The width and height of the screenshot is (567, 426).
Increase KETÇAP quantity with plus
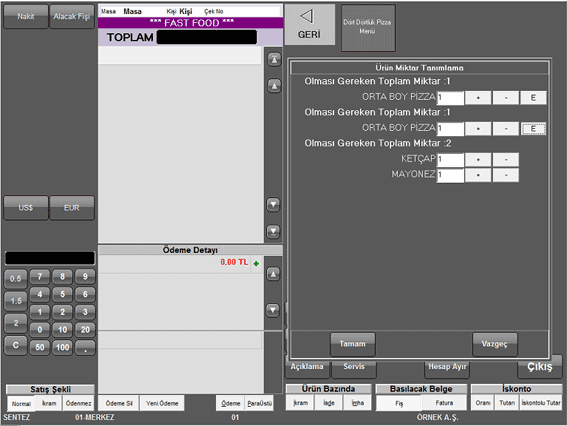[x=478, y=159]
